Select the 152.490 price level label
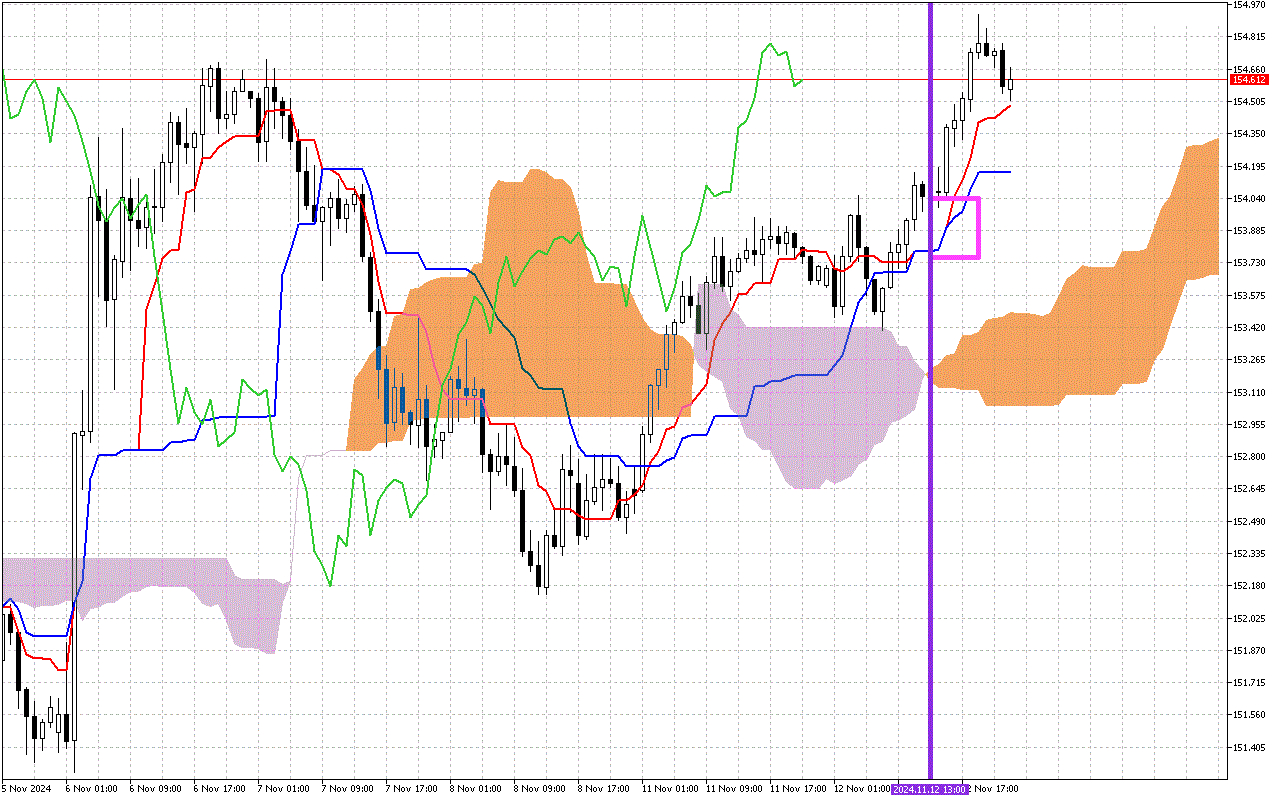 pos(1249,522)
